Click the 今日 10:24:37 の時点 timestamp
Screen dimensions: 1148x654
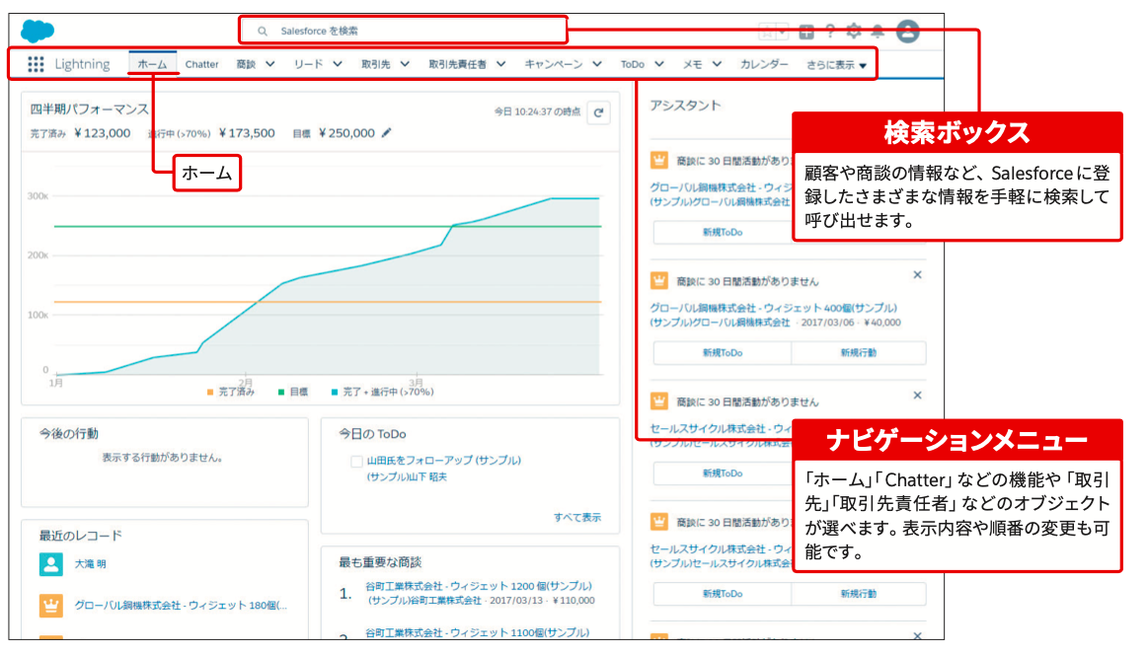click(537, 112)
